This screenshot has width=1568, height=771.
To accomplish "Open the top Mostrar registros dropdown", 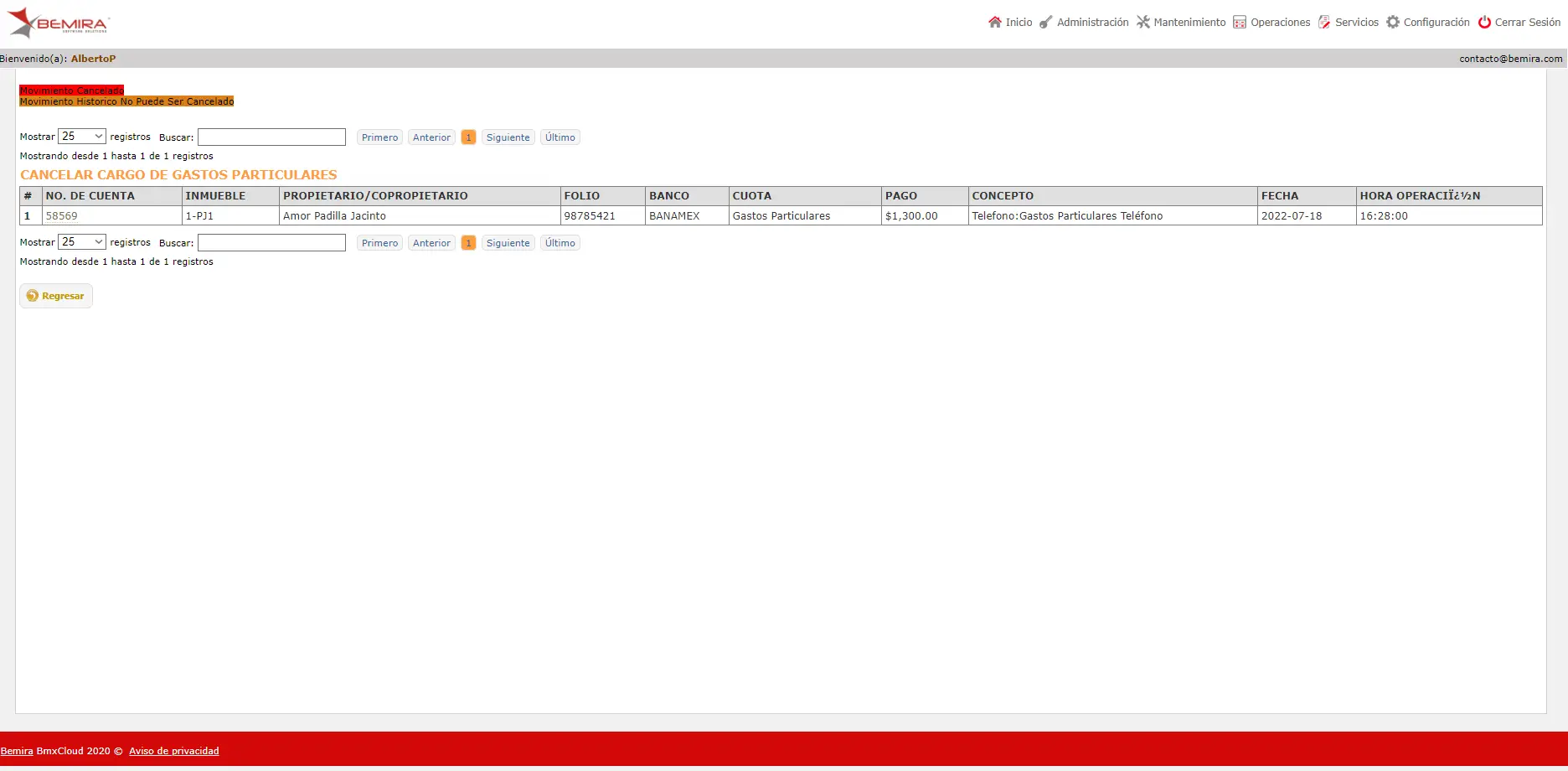I will pyautogui.click(x=82, y=137).
